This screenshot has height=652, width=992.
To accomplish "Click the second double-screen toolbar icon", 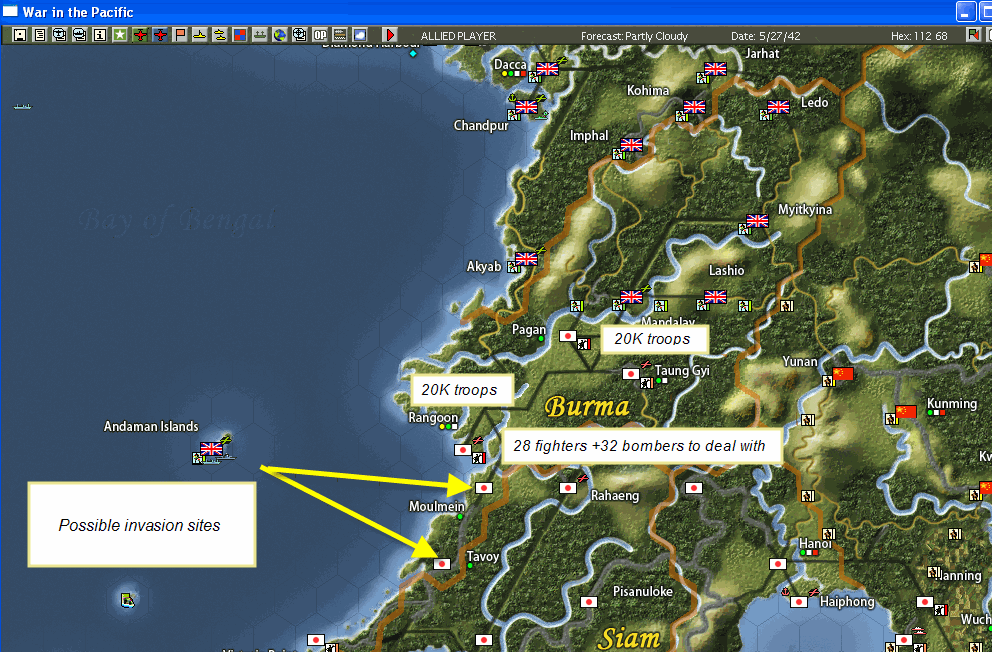I will (80, 35).
